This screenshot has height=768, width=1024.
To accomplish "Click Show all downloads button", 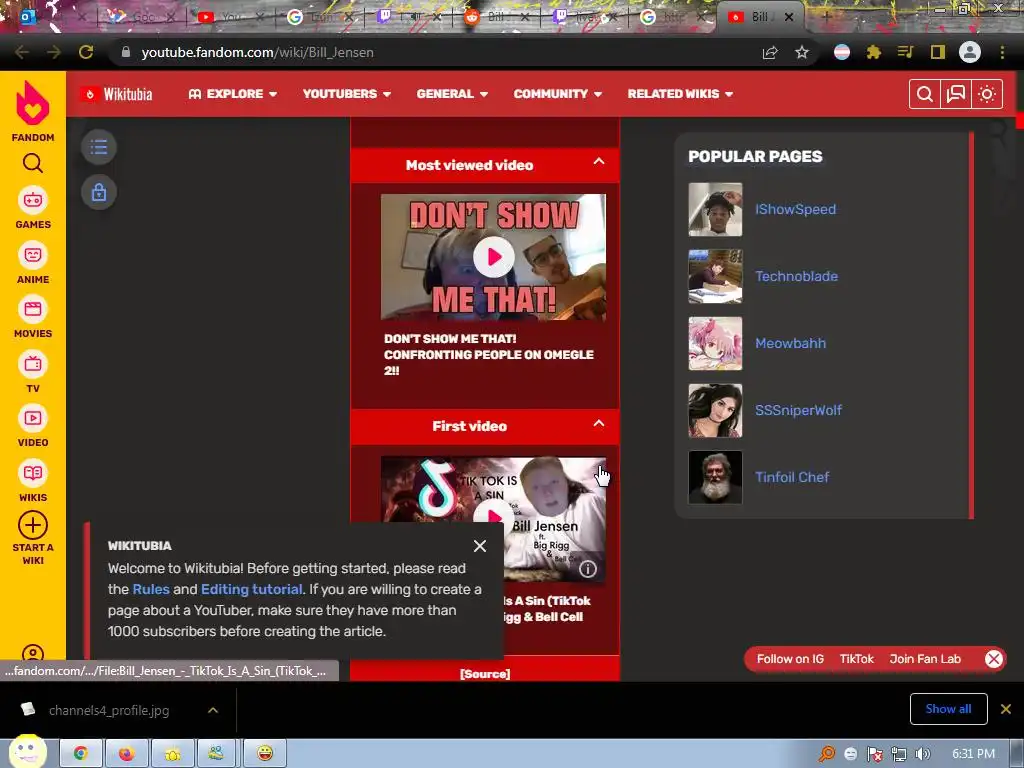I will [x=948, y=709].
